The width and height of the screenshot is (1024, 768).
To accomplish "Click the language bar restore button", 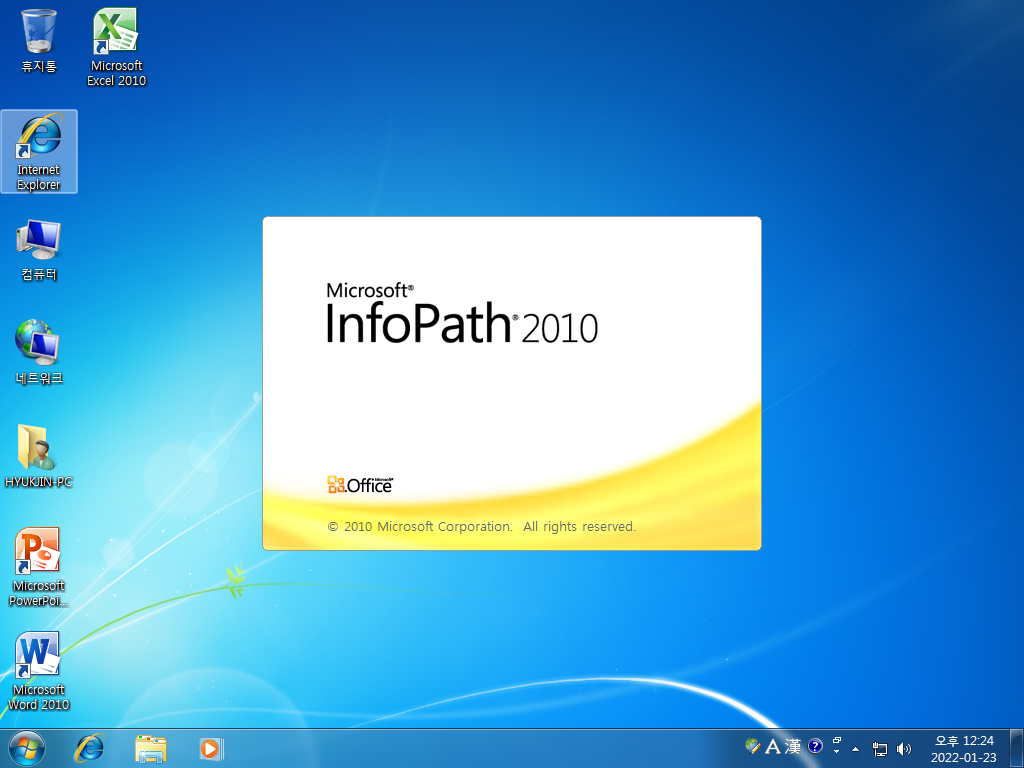I will [x=837, y=741].
